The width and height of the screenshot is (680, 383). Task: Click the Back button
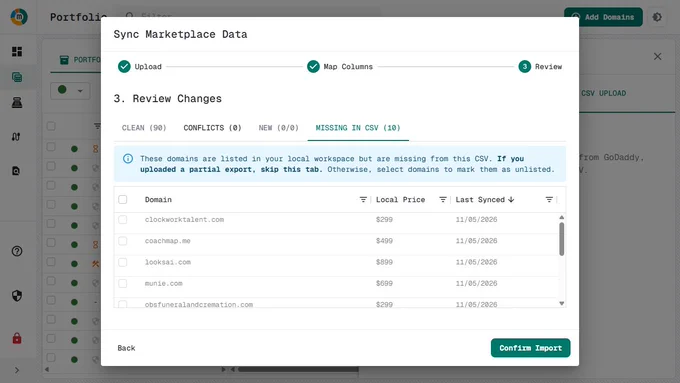click(x=126, y=348)
